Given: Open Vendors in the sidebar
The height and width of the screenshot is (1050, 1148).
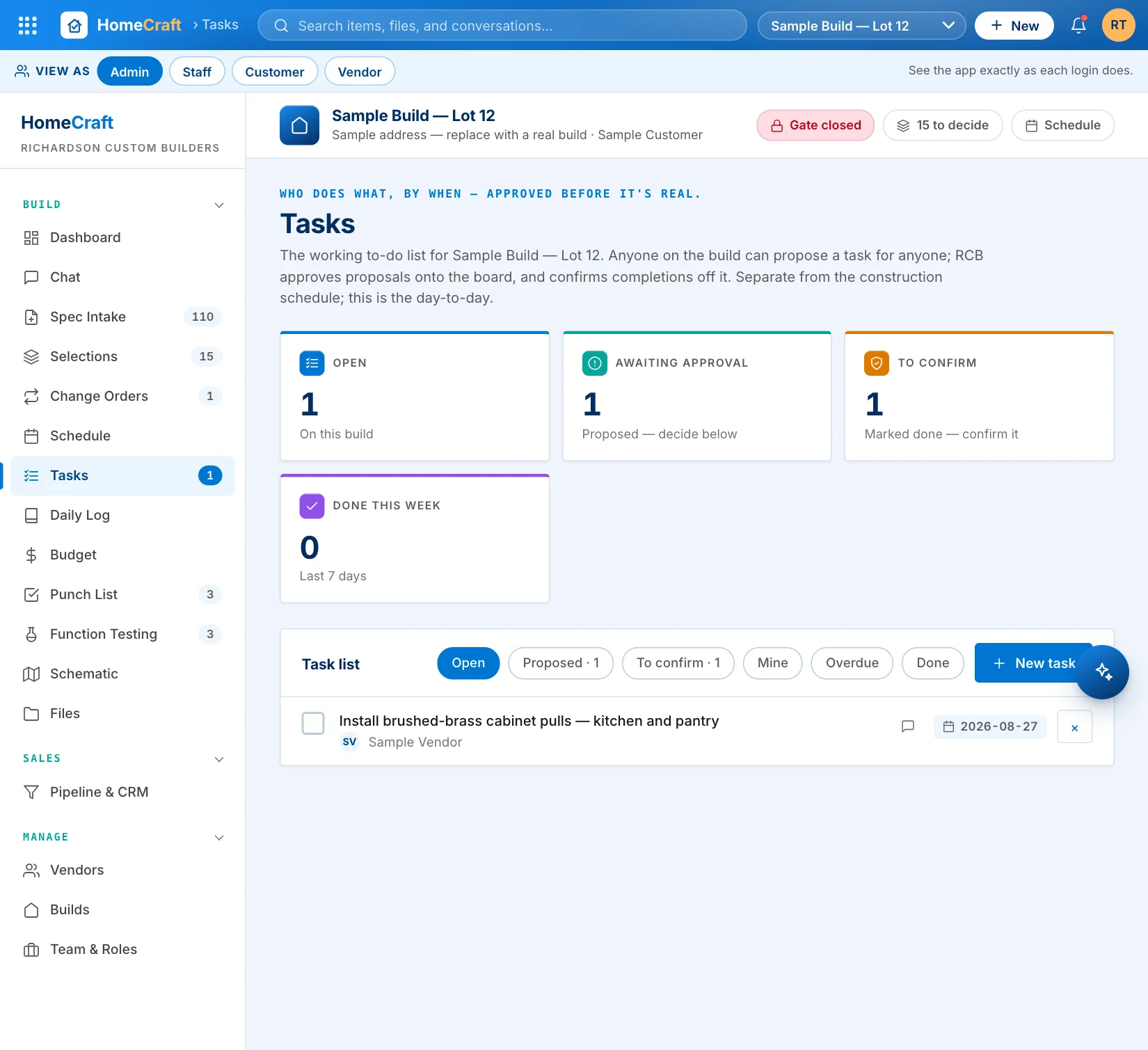Looking at the screenshot, I should (122, 870).
